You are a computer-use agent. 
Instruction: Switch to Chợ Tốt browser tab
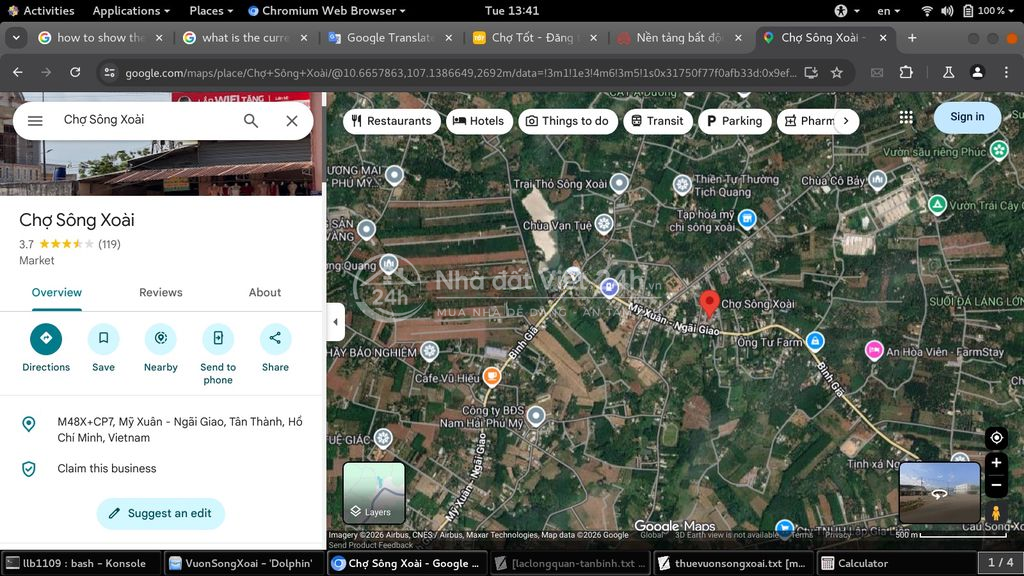click(x=534, y=38)
